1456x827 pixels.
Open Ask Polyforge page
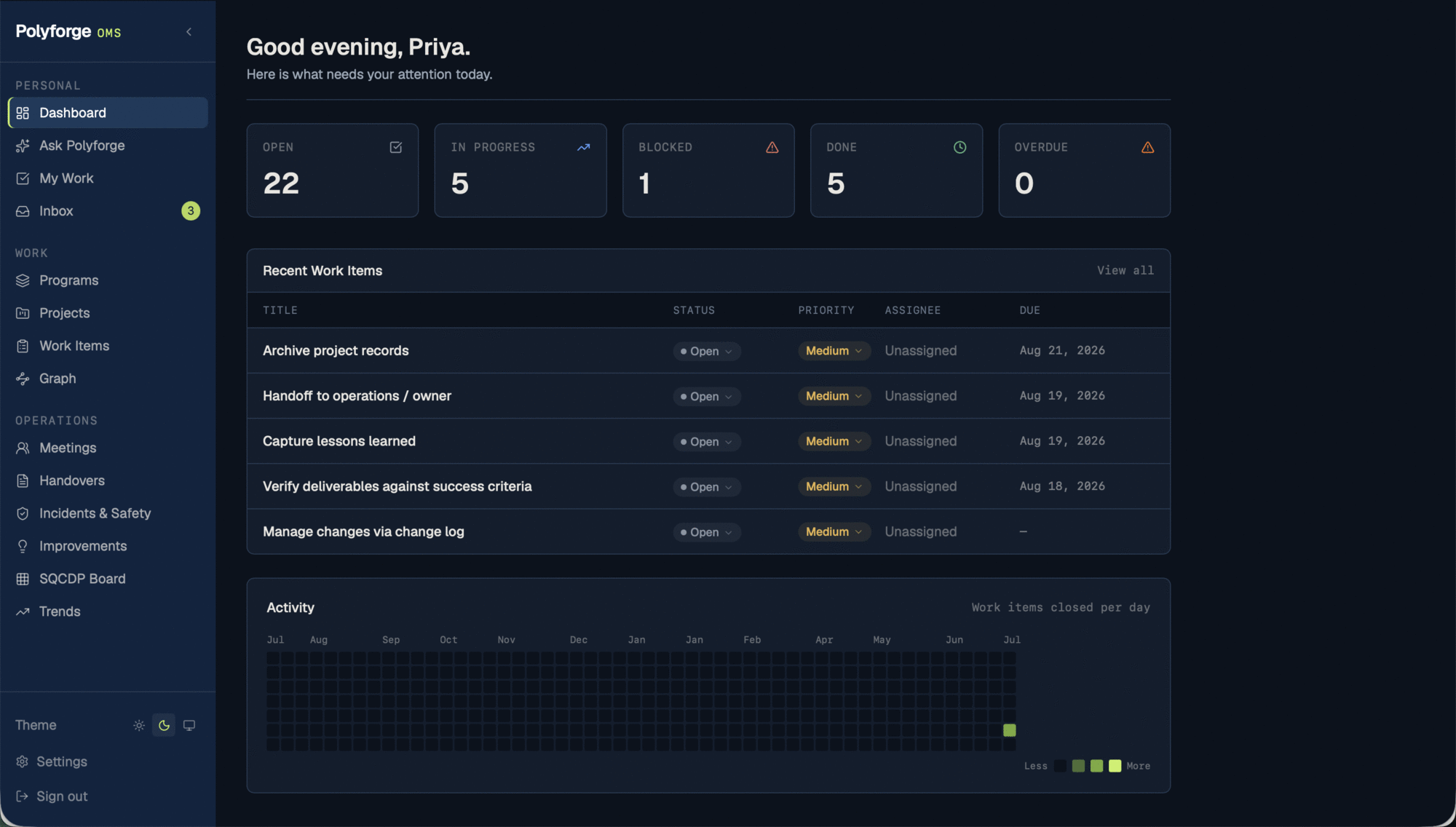pos(108,146)
